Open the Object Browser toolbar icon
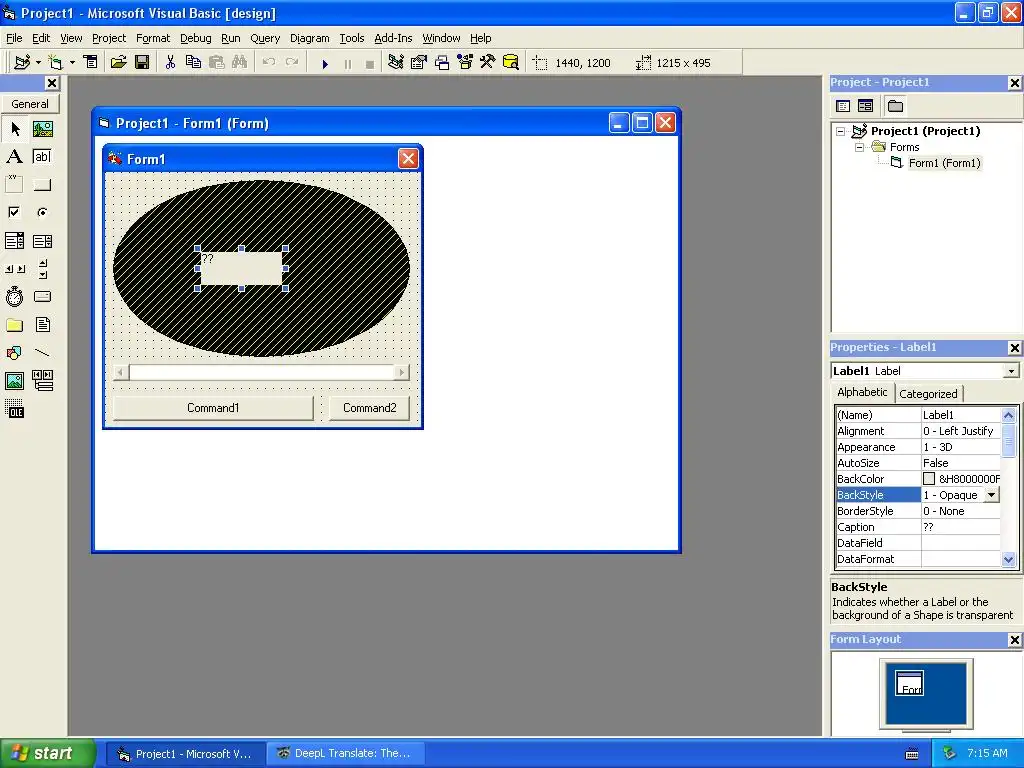 [465, 62]
